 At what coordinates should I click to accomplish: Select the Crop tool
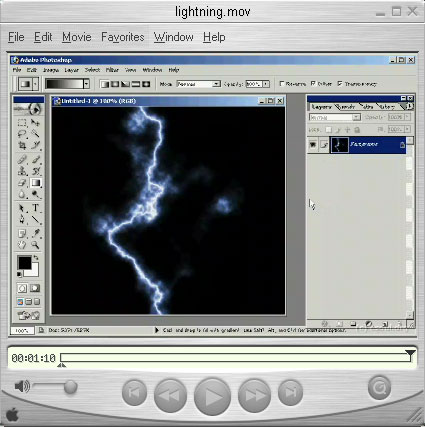click(x=22, y=145)
